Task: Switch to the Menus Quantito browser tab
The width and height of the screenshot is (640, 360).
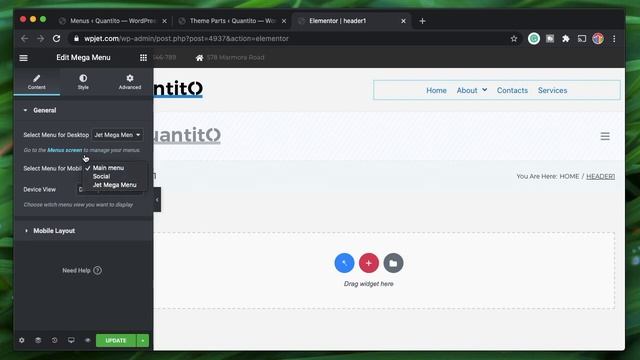Action: (x=112, y=21)
